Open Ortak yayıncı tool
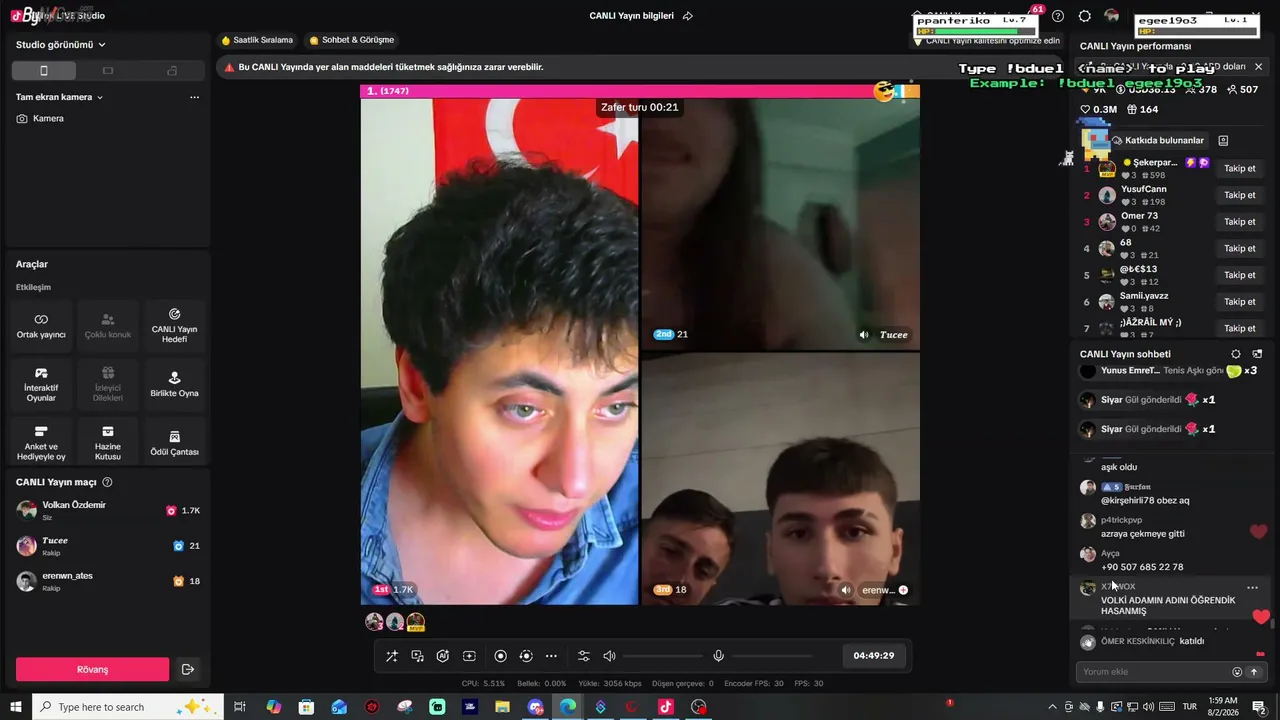Image resolution: width=1280 pixels, height=720 pixels. pos(41,326)
